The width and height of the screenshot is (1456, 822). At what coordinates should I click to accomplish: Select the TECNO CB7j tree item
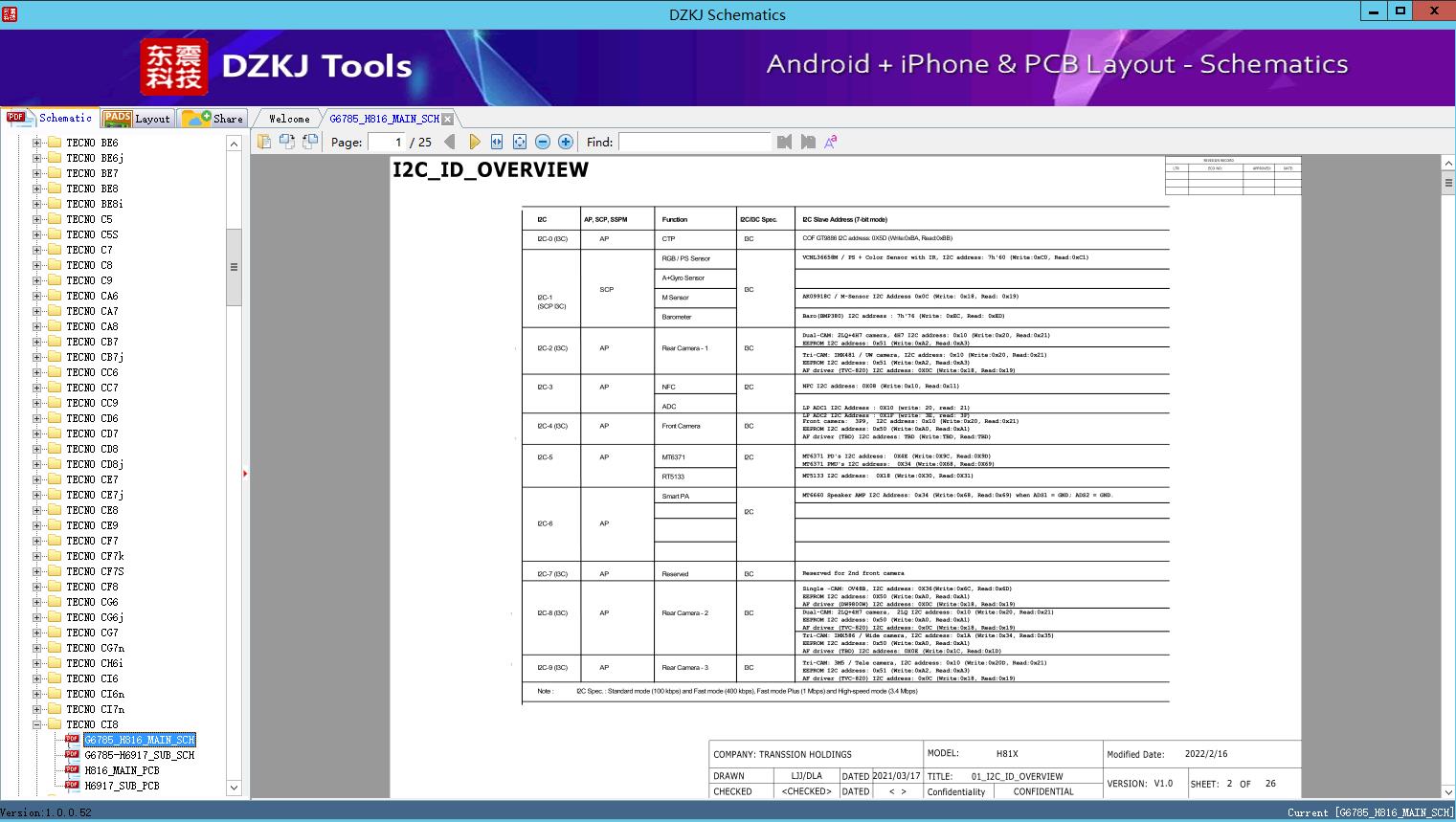[95, 357]
